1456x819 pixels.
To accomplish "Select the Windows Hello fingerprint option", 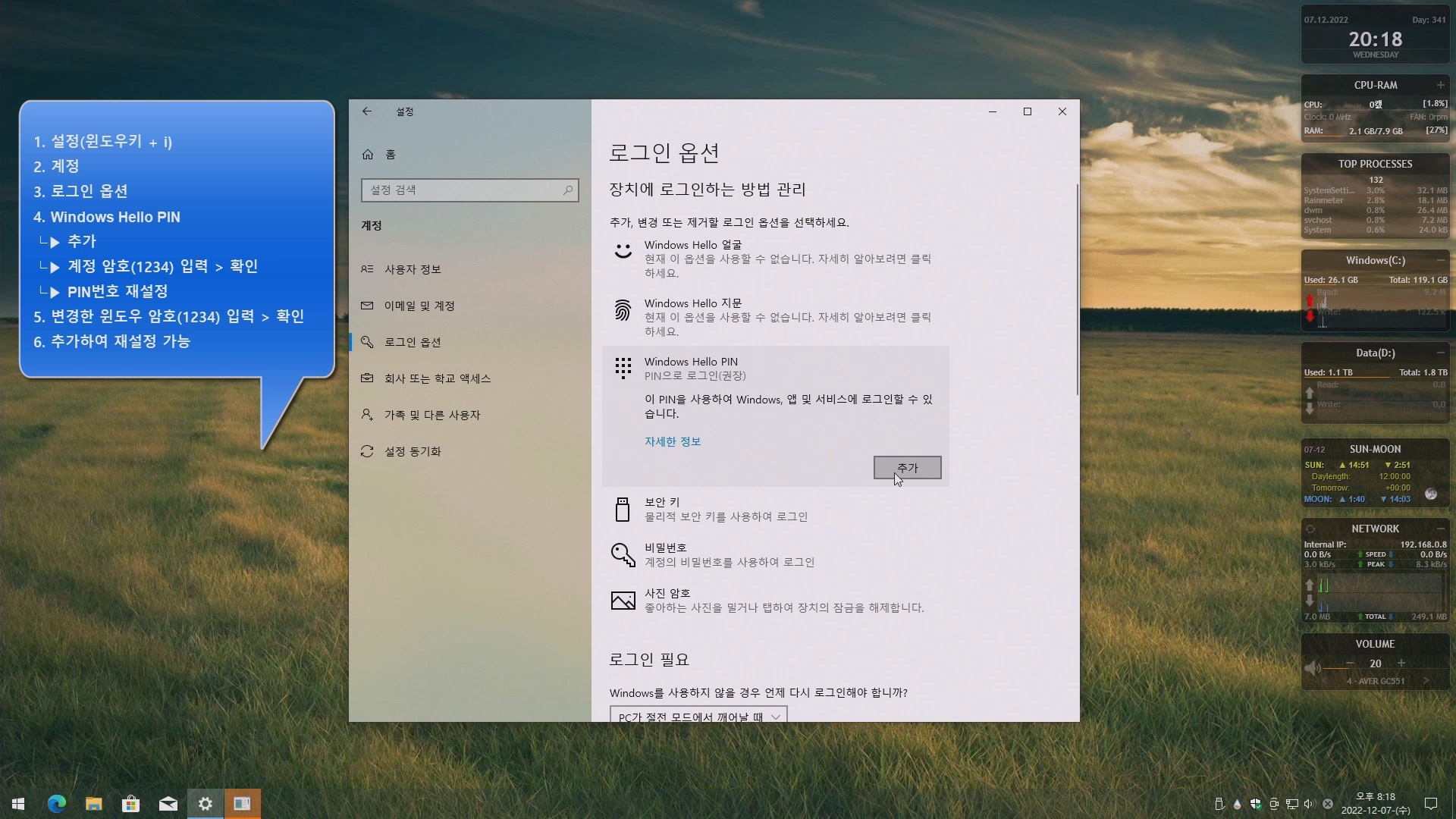I will (692, 303).
